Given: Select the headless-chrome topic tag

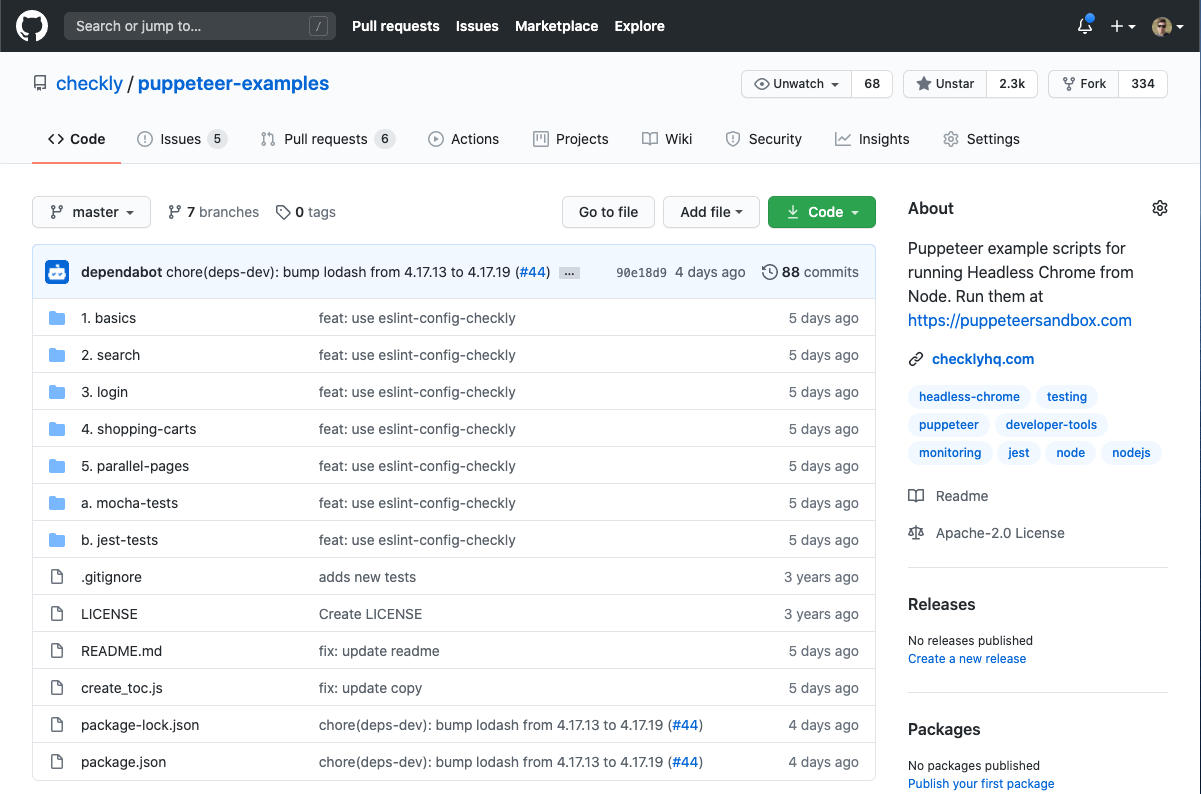Looking at the screenshot, I should (x=969, y=397).
